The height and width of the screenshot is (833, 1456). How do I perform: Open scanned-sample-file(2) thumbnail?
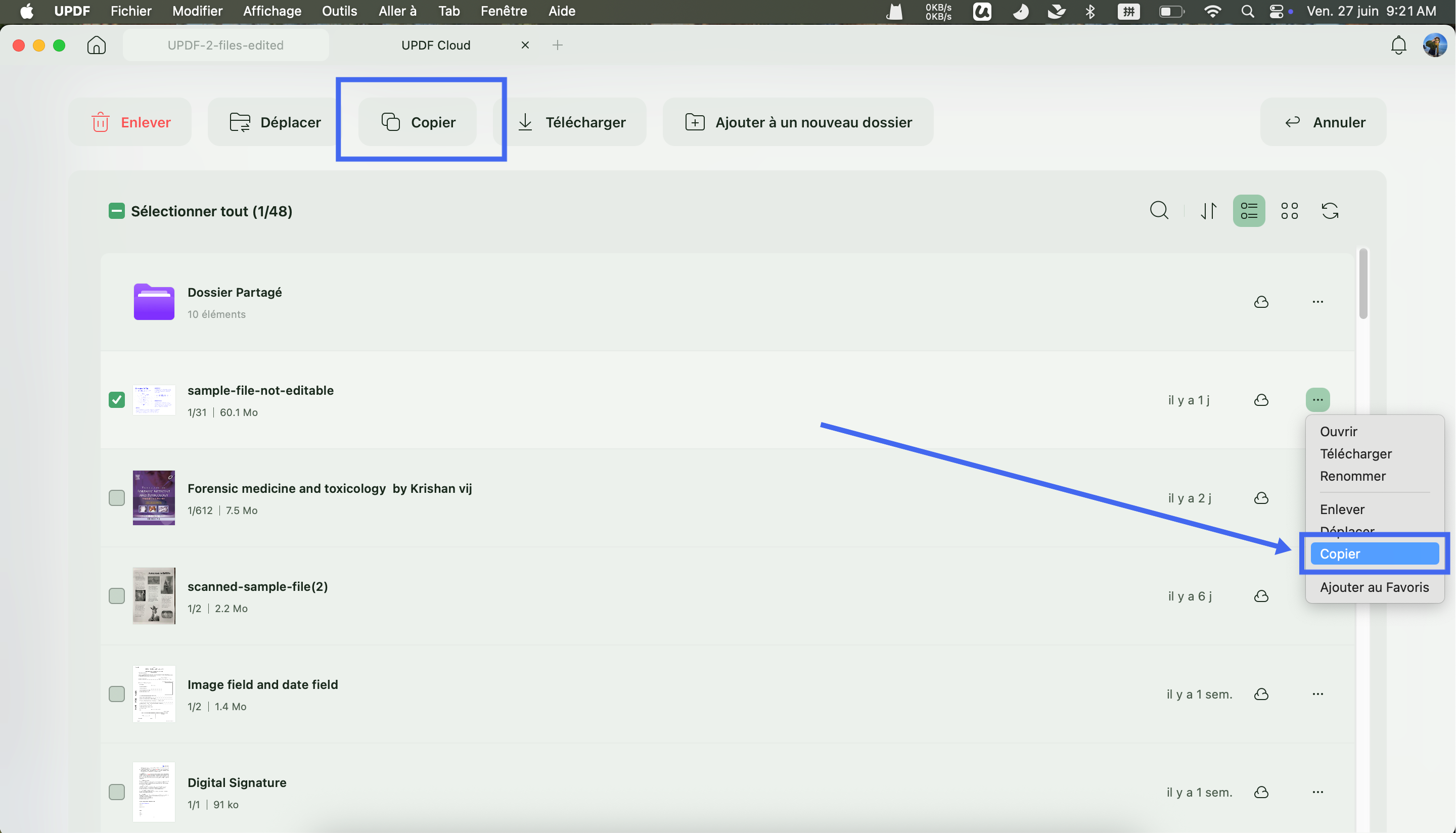[x=154, y=596]
